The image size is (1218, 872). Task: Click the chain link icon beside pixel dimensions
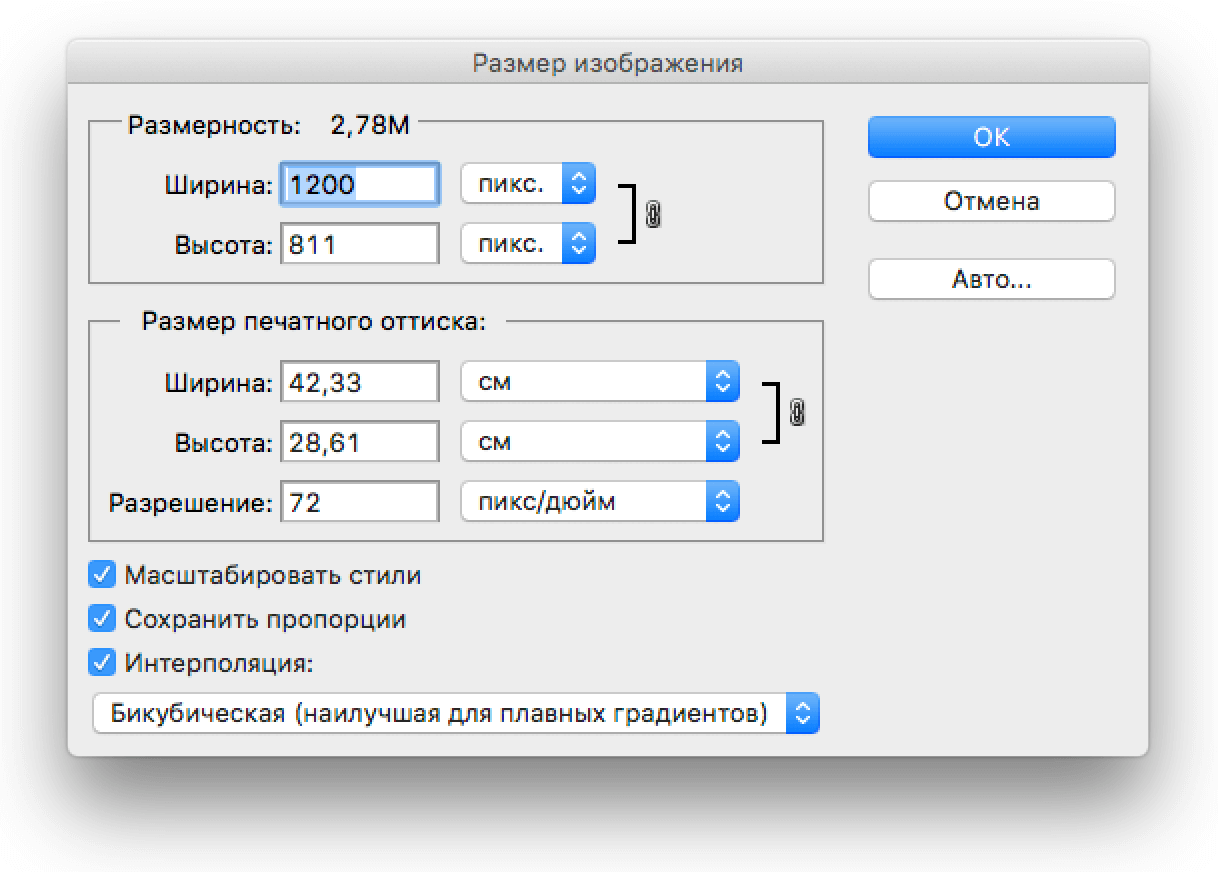(653, 214)
